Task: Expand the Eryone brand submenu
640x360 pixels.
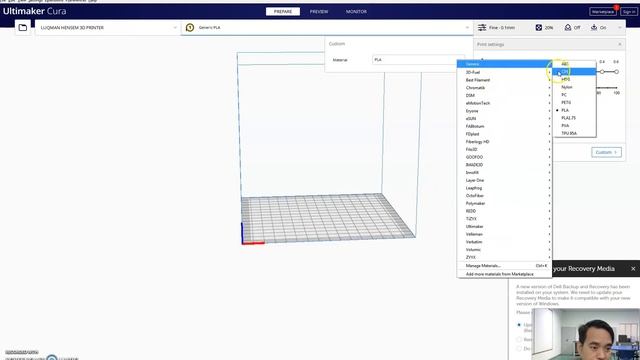Action: (x=504, y=111)
